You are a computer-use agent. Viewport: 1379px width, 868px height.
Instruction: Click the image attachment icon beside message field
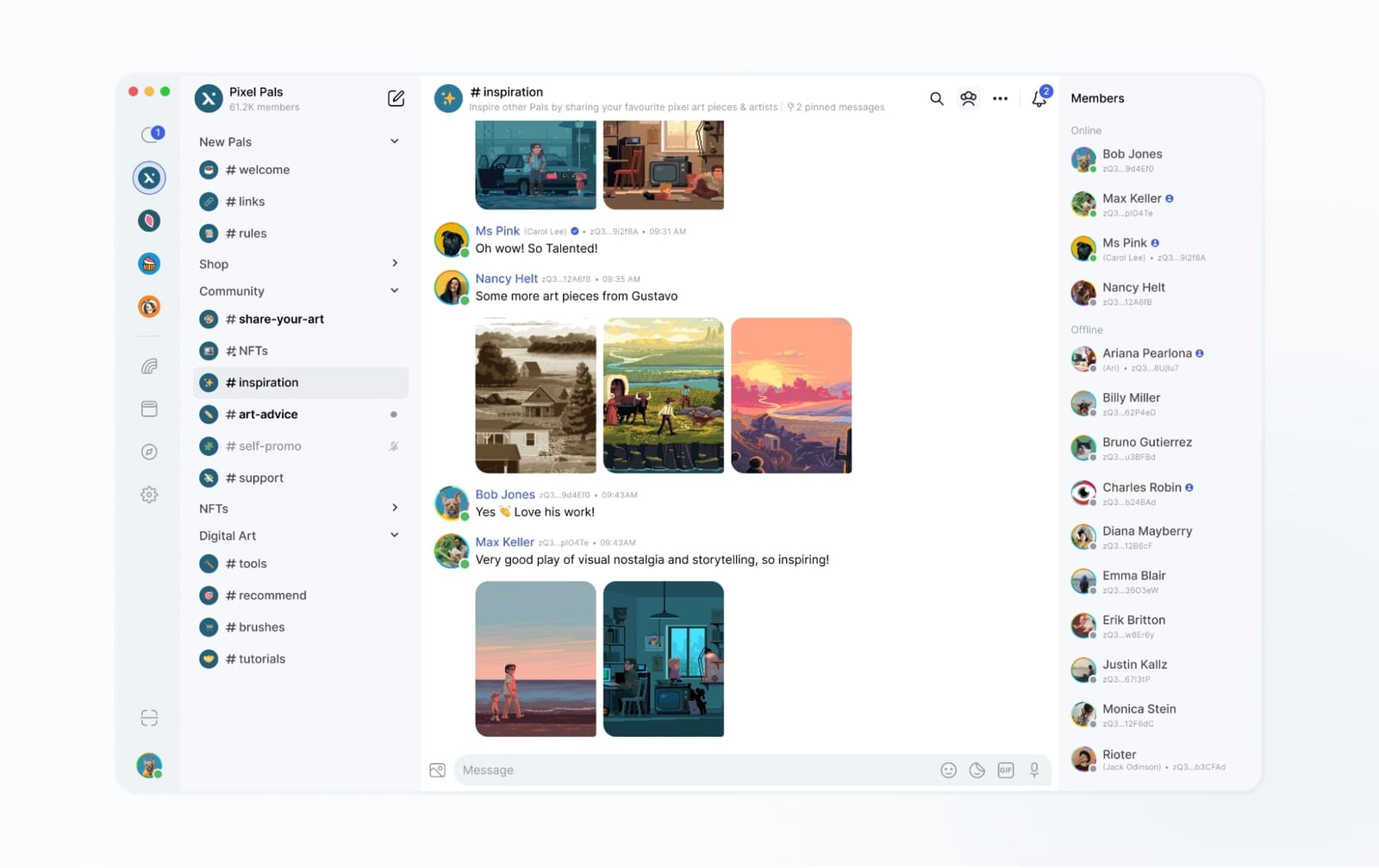(439, 770)
